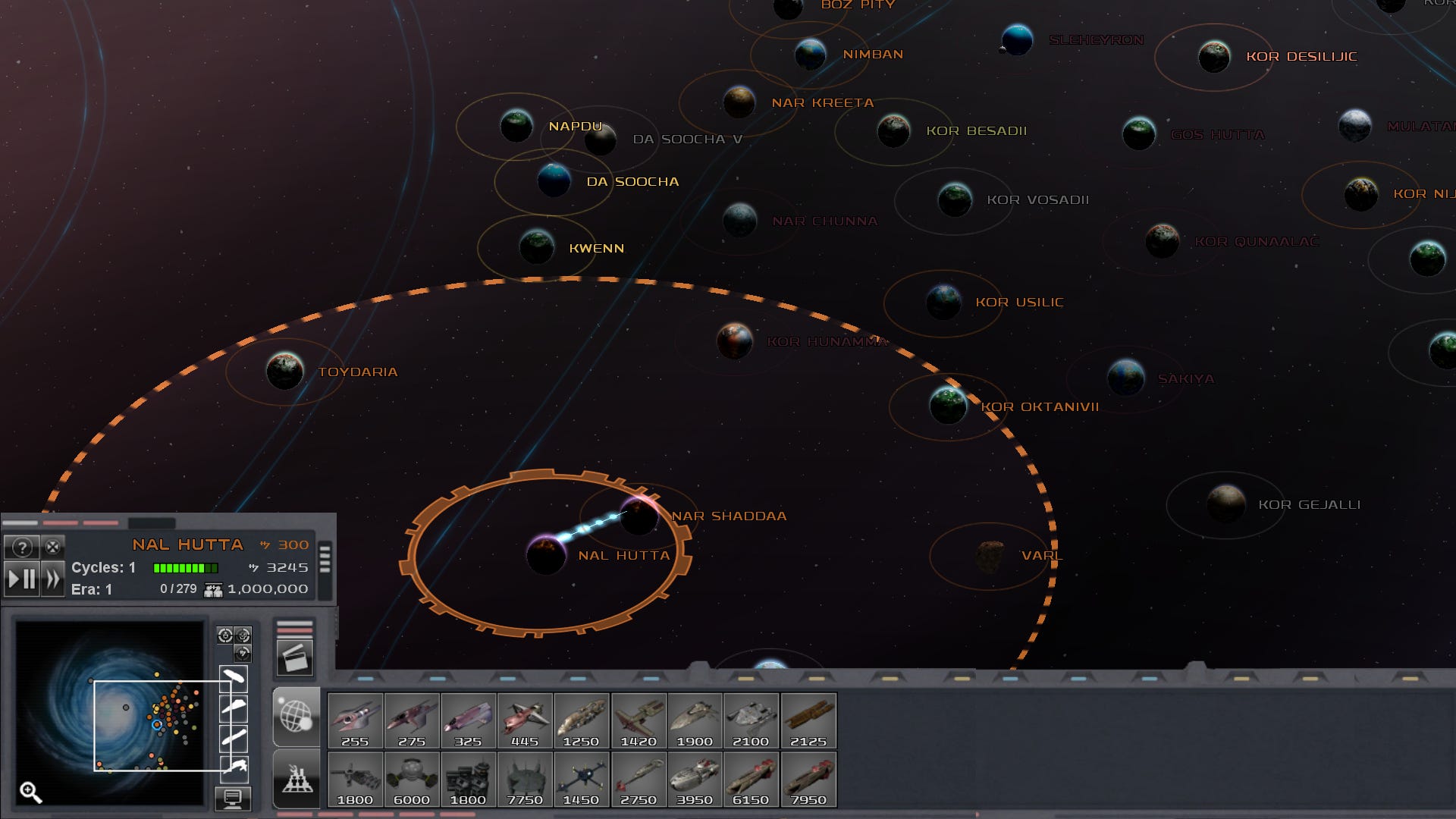
Task: Click the green cycle progress bar
Action: [x=185, y=568]
